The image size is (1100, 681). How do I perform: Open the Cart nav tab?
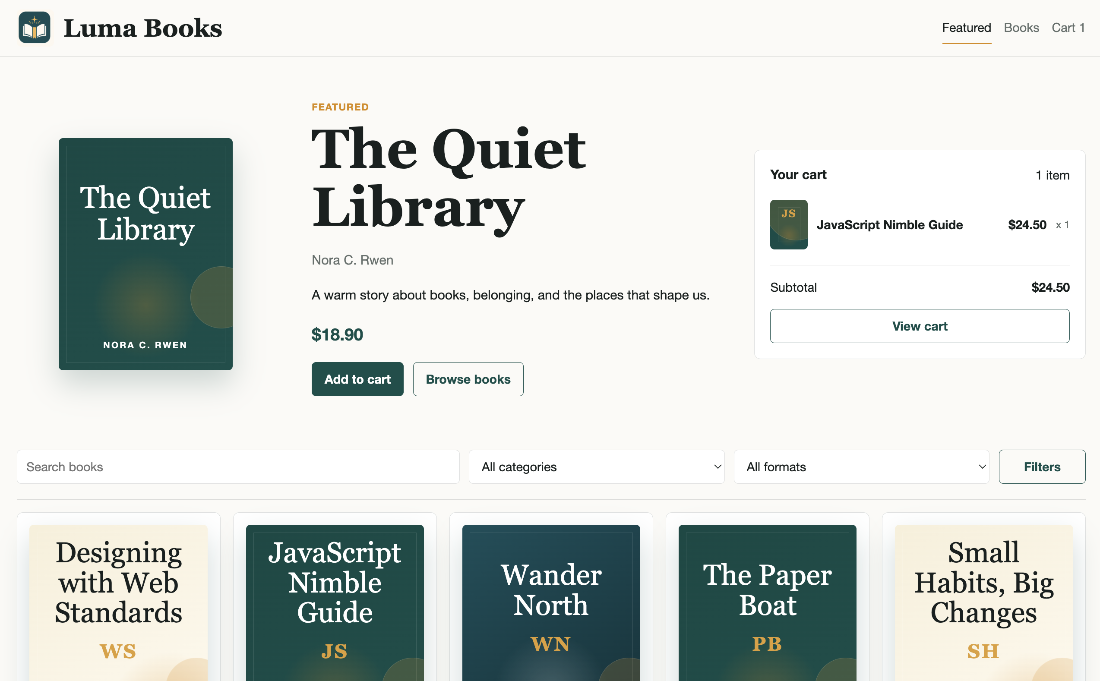[x=1068, y=28]
